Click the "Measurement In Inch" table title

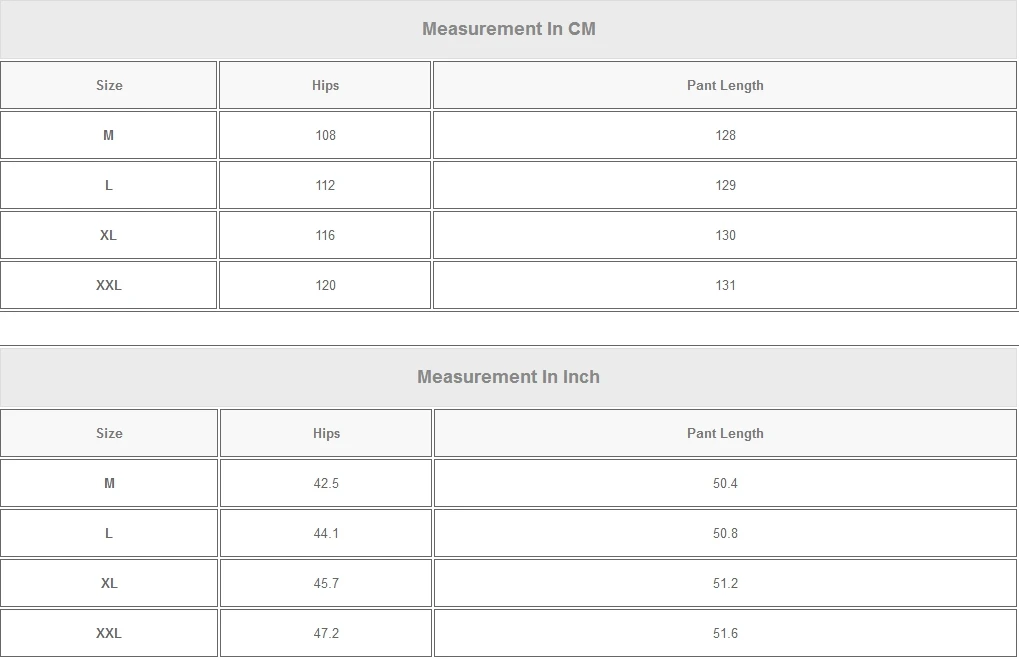point(508,377)
